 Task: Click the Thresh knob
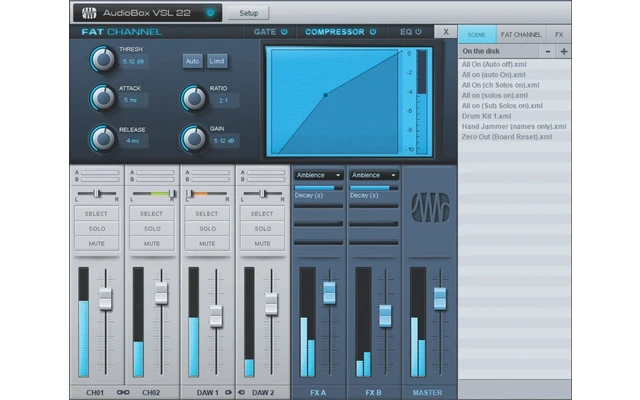tap(102, 59)
